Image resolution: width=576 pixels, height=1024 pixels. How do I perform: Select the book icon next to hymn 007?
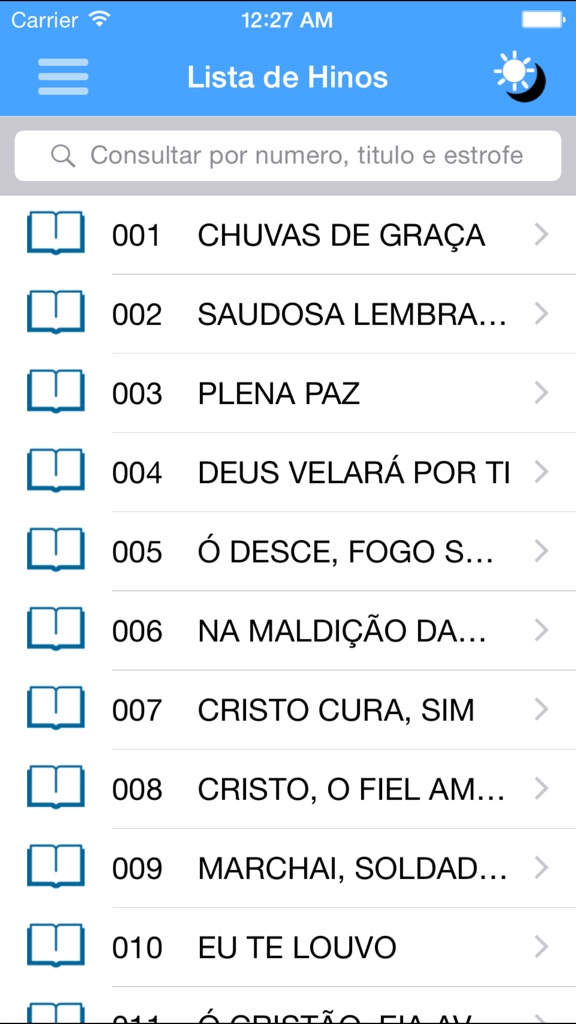(55, 709)
